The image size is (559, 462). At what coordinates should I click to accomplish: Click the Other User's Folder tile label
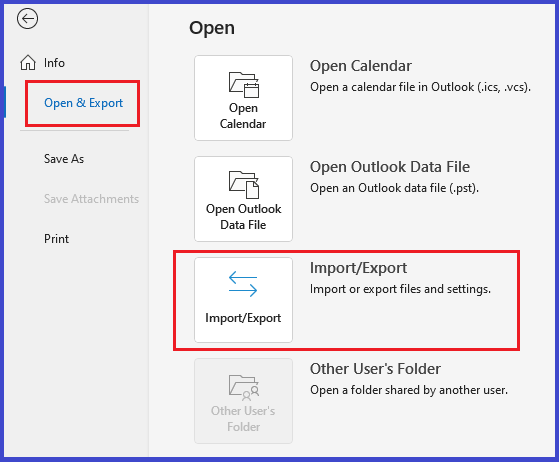coord(243,419)
